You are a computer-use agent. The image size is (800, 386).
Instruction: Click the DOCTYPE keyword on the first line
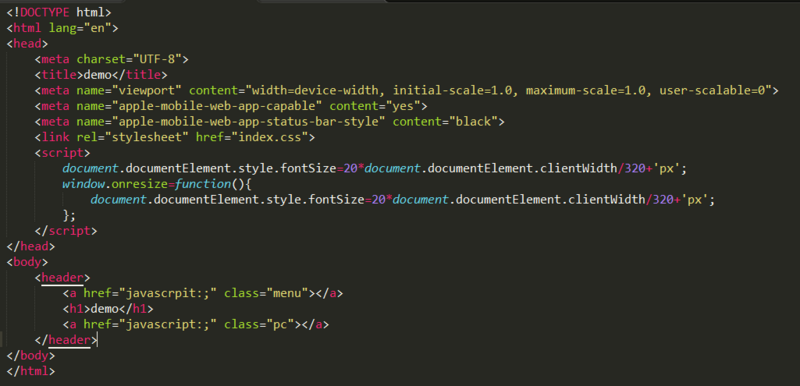45,13
